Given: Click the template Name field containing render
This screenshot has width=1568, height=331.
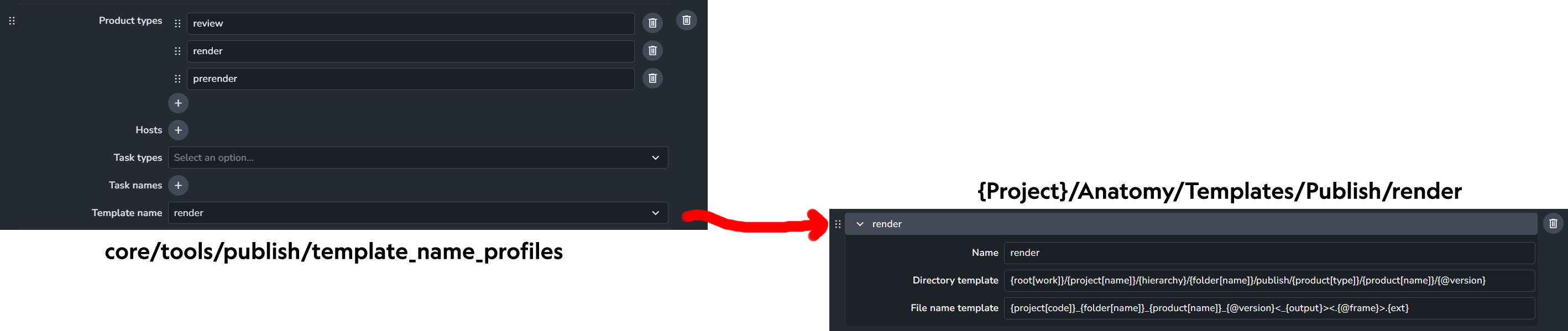Looking at the screenshot, I should [1269, 253].
